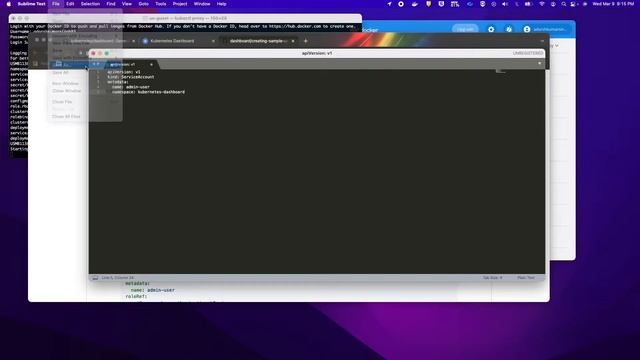Open volume control in menu bar
Viewport: 640px width, 360px height.
coord(505,4)
